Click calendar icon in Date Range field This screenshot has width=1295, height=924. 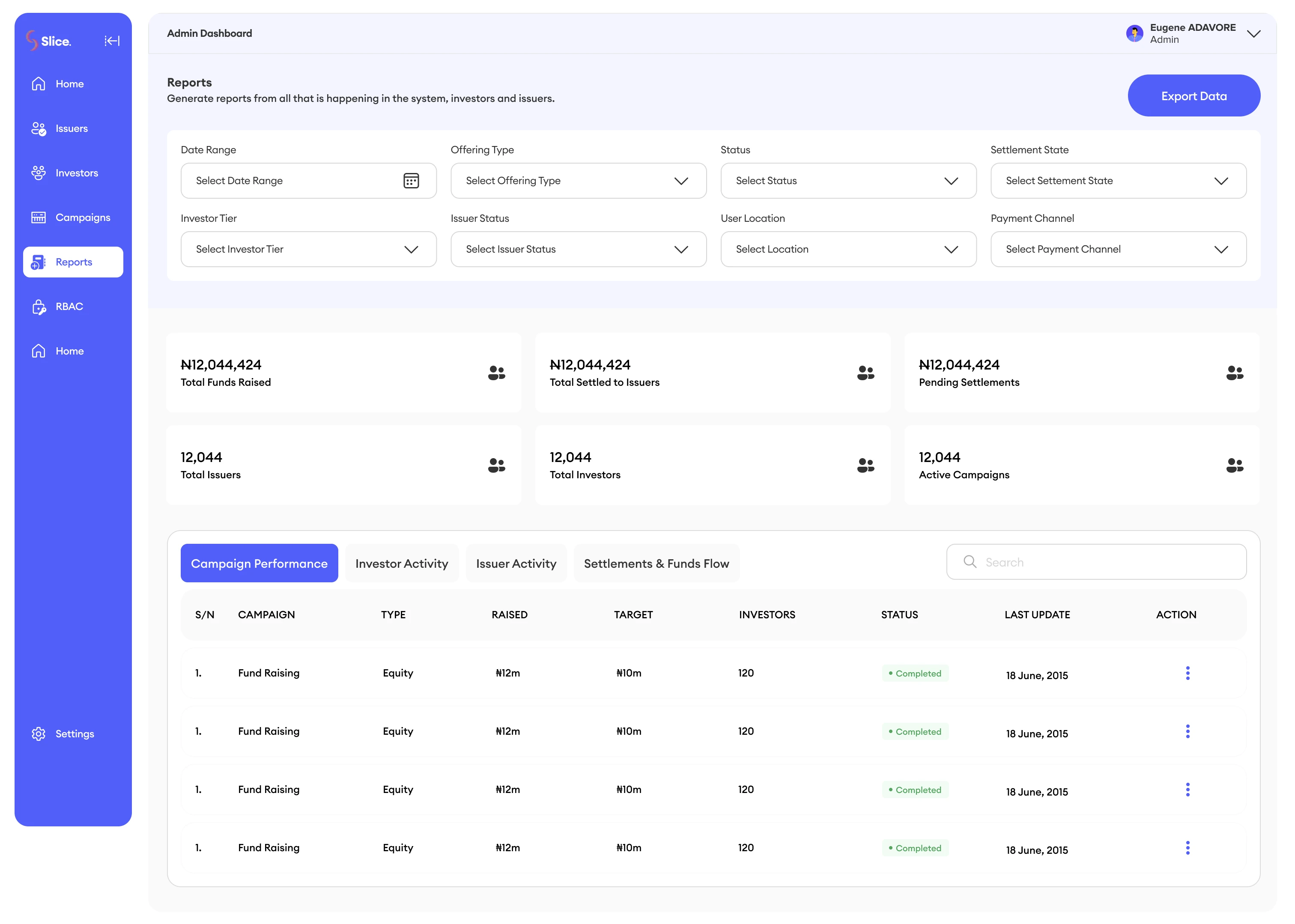pos(411,180)
